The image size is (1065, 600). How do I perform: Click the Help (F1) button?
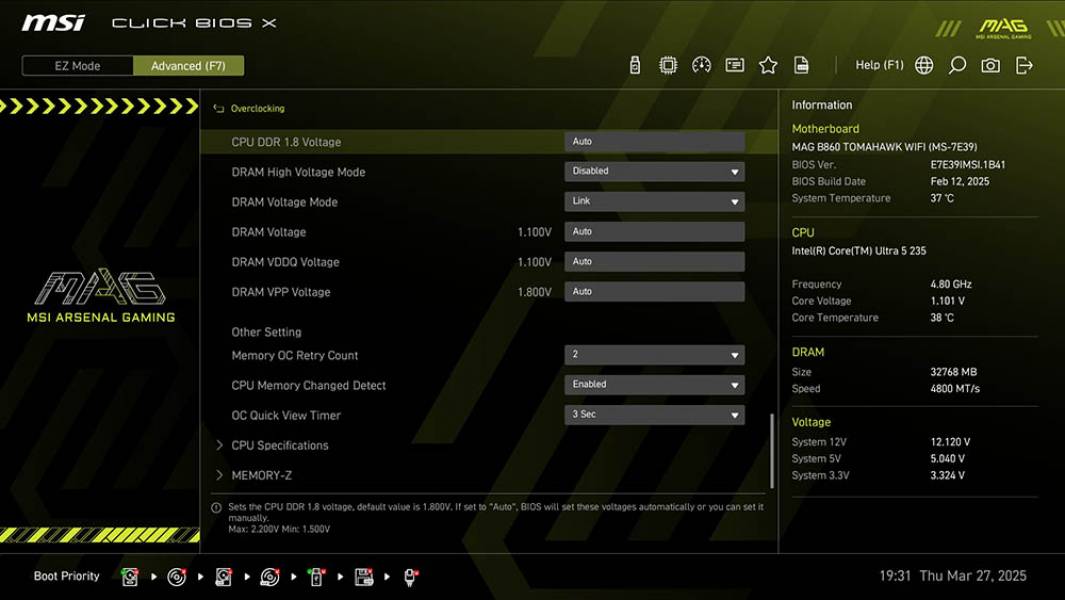point(879,65)
